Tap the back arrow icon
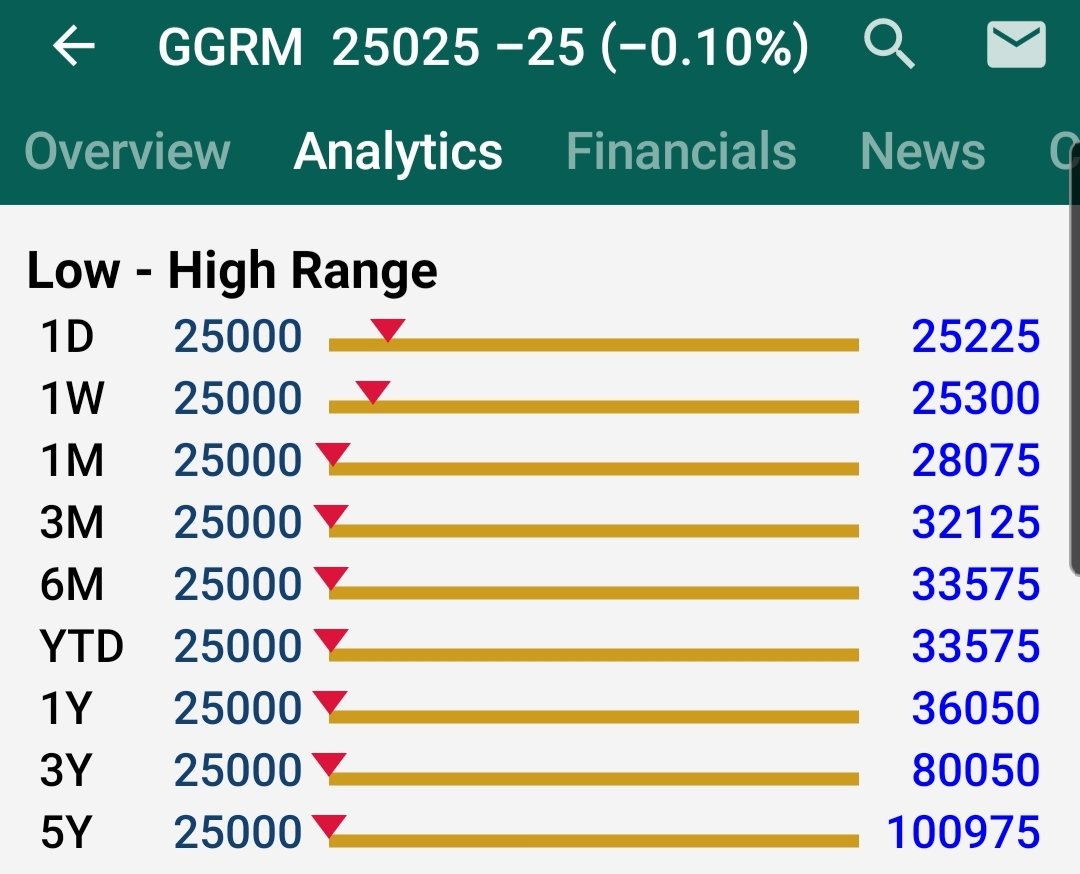The image size is (1080, 874). pyautogui.click(x=74, y=46)
